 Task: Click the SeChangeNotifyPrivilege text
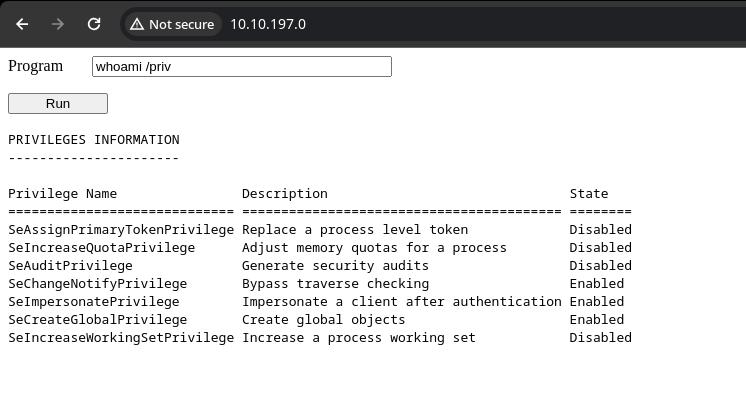97,284
